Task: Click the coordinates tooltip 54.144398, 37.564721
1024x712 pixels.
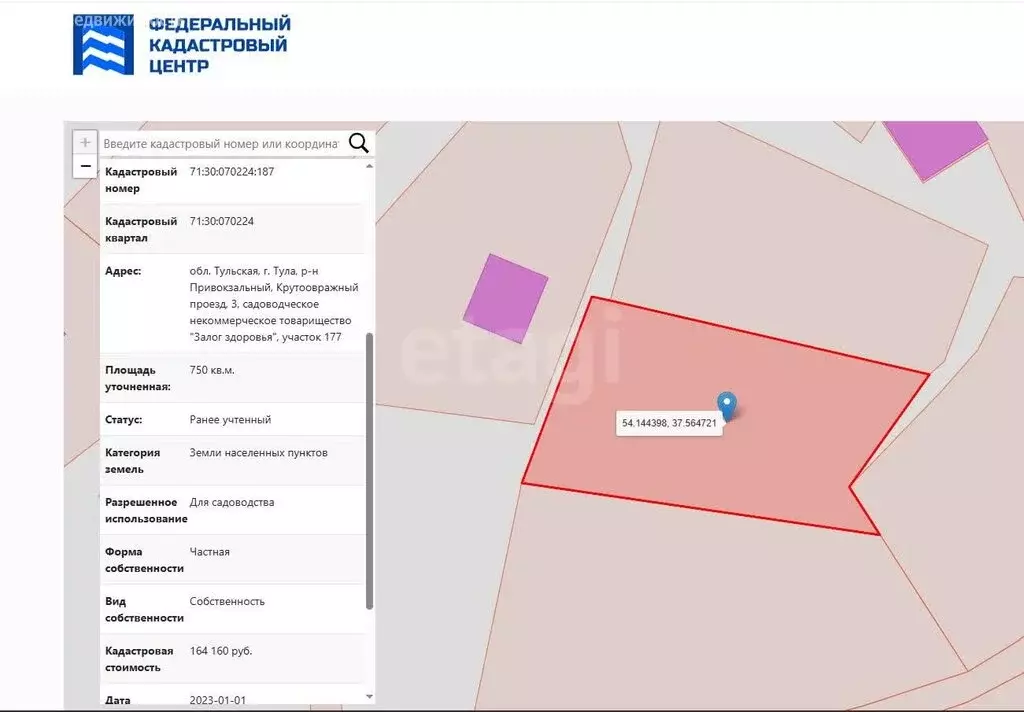Action: (668, 422)
